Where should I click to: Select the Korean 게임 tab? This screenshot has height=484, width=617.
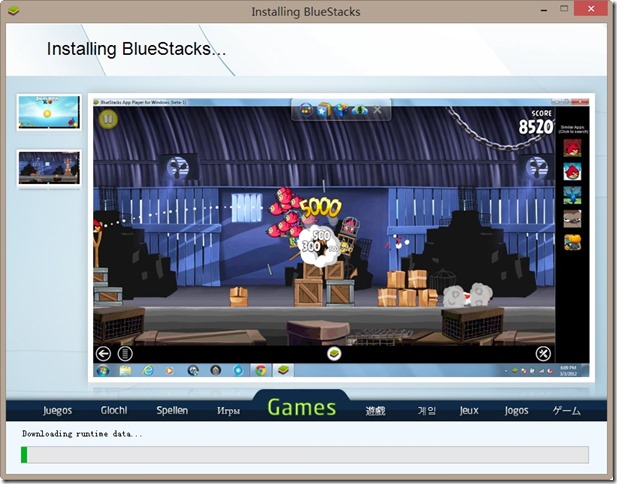tap(427, 411)
